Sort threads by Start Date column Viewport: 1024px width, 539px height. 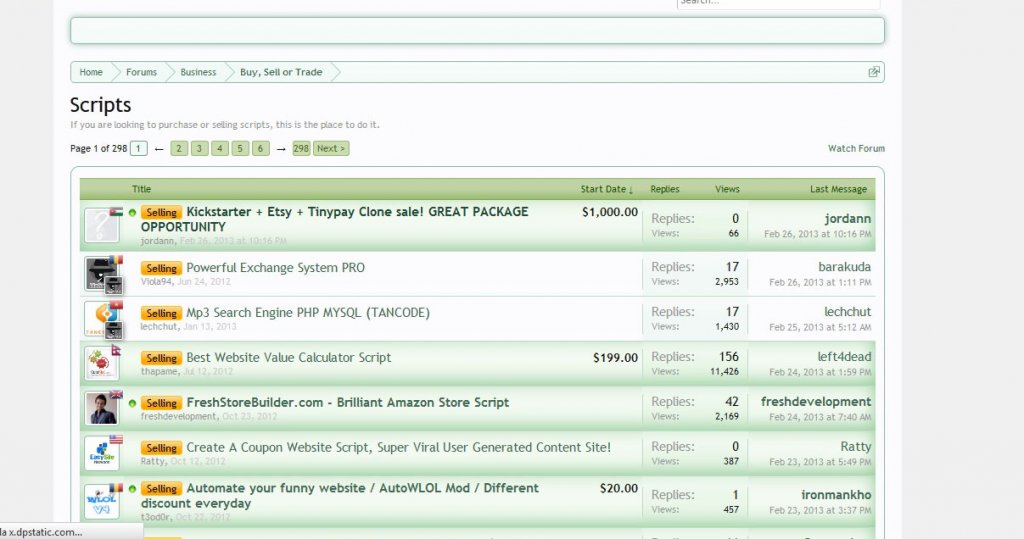point(606,189)
